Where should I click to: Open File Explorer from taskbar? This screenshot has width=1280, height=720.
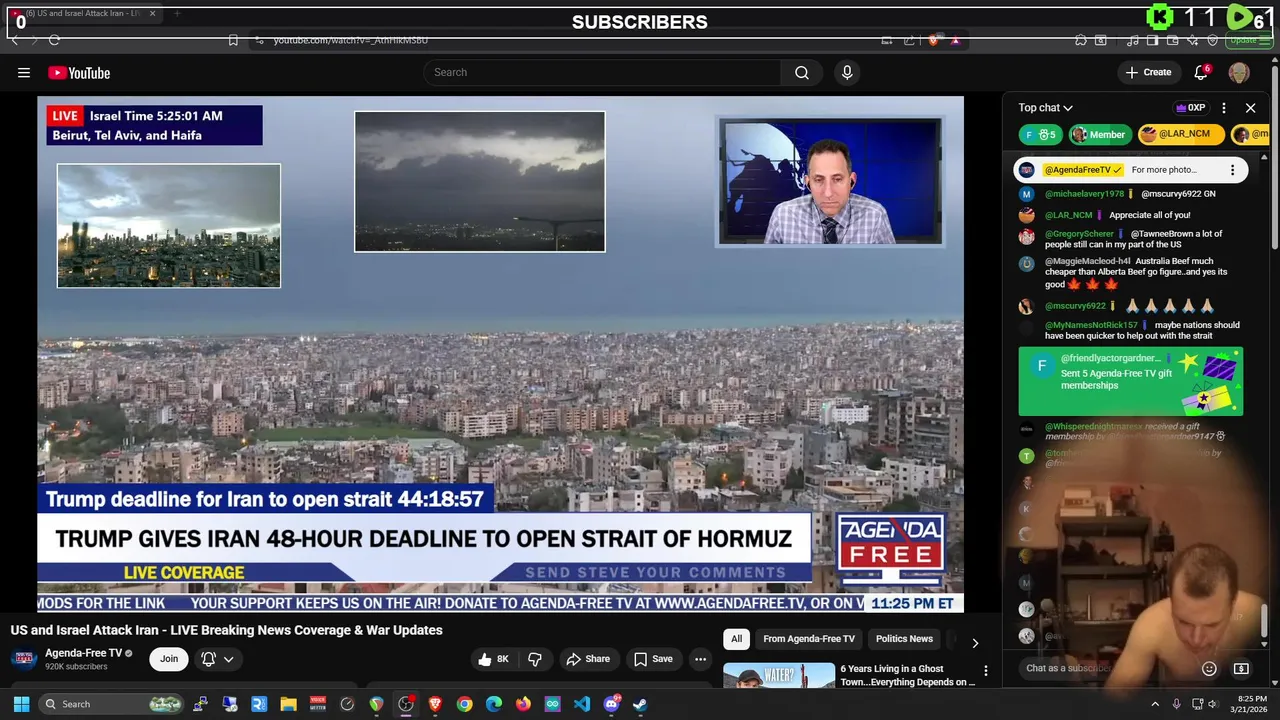pos(288,704)
